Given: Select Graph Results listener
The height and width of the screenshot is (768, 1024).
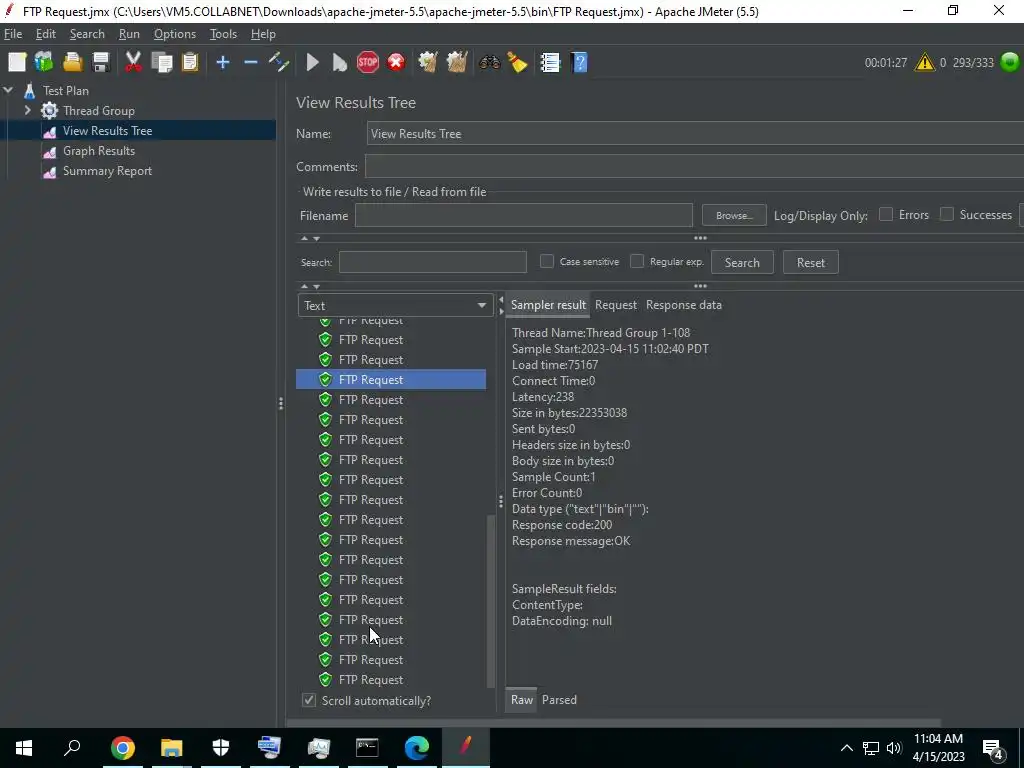Looking at the screenshot, I should coord(99,151).
